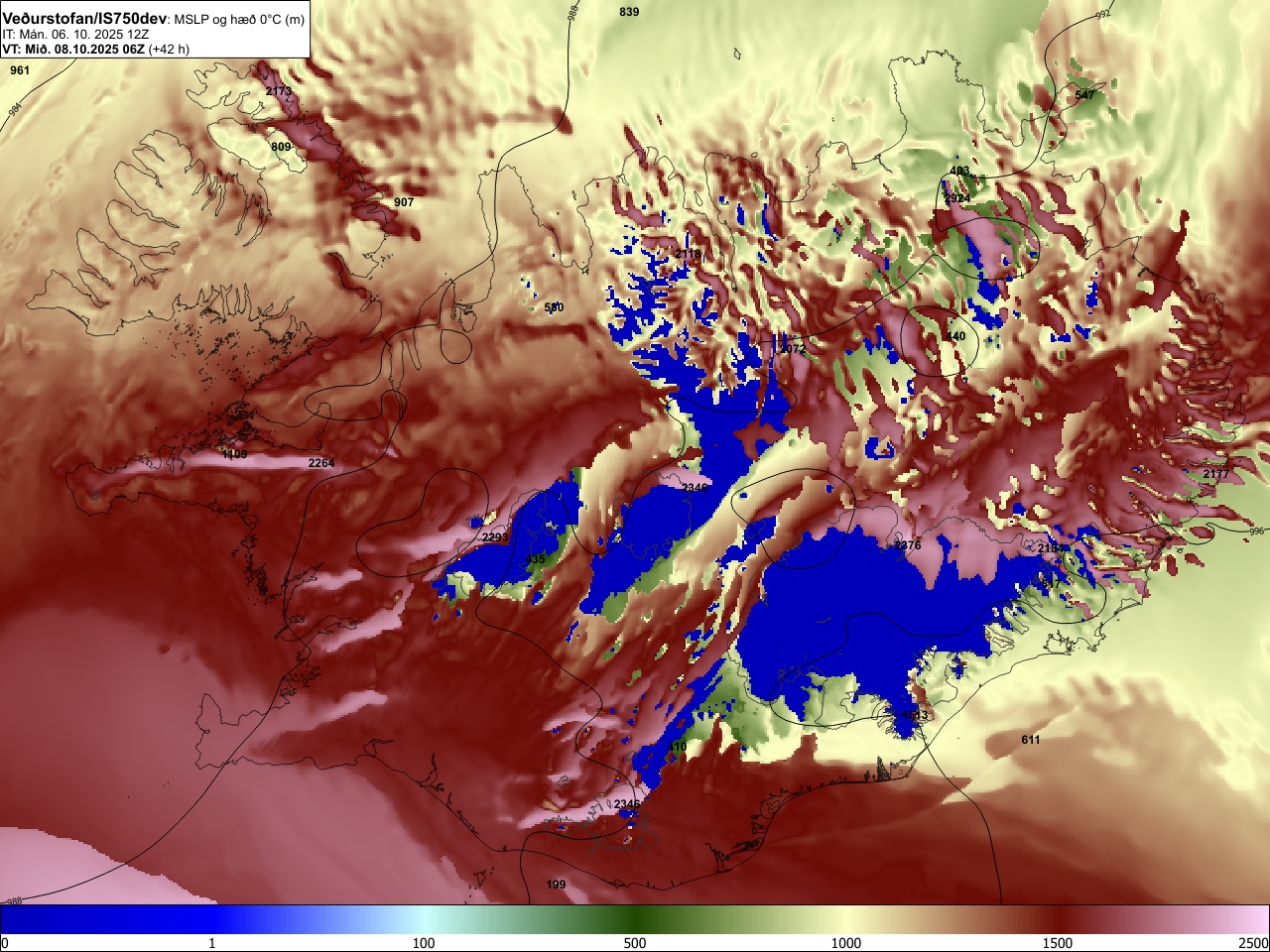This screenshot has height=952, width=1270.
Task: Select the '2184' height label
Action: point(1051,548)
